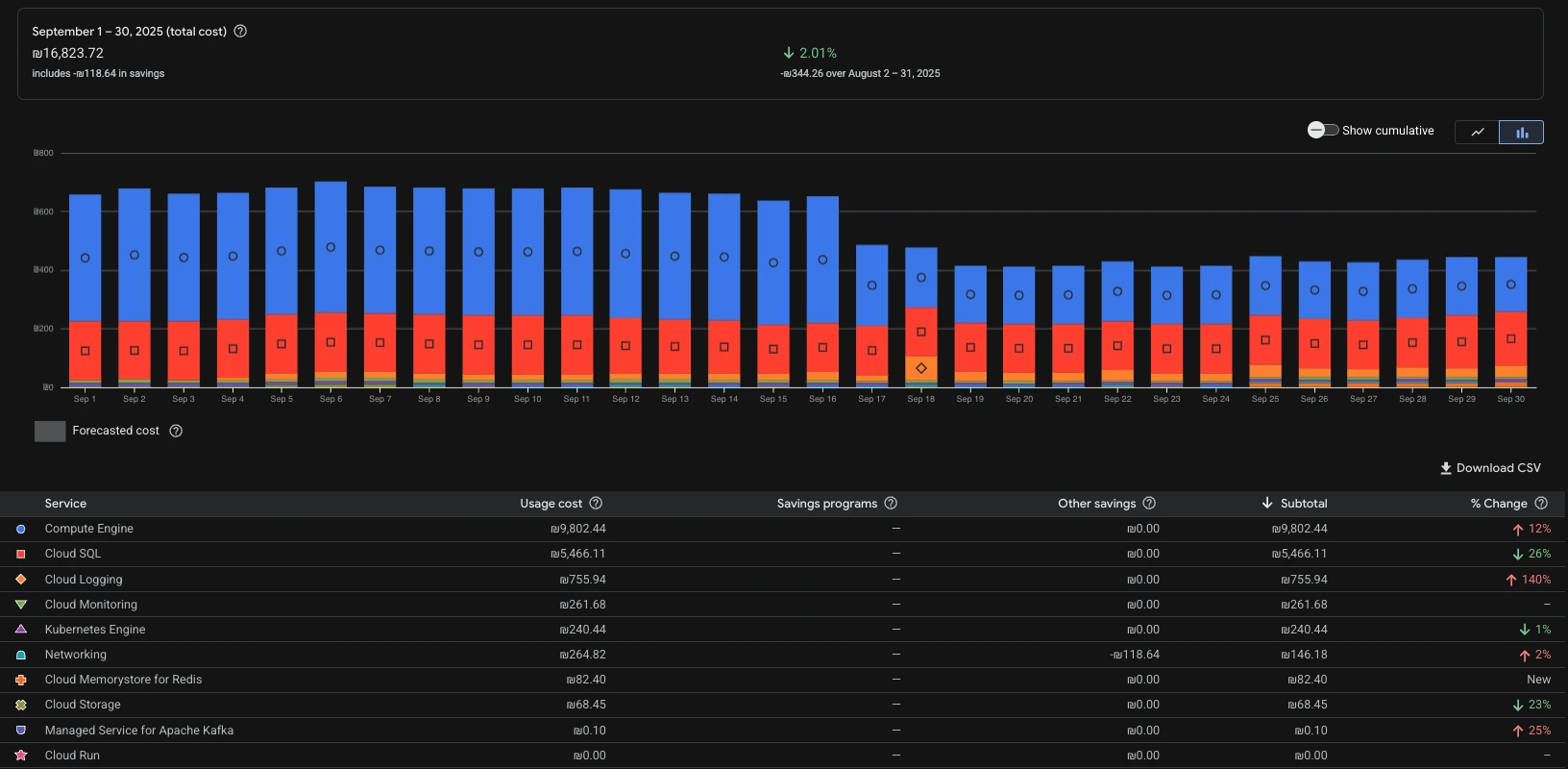The width and height of the screenshot is (1568, 769).
Task: Click help icon next to total cost
Action: (240, 32)
